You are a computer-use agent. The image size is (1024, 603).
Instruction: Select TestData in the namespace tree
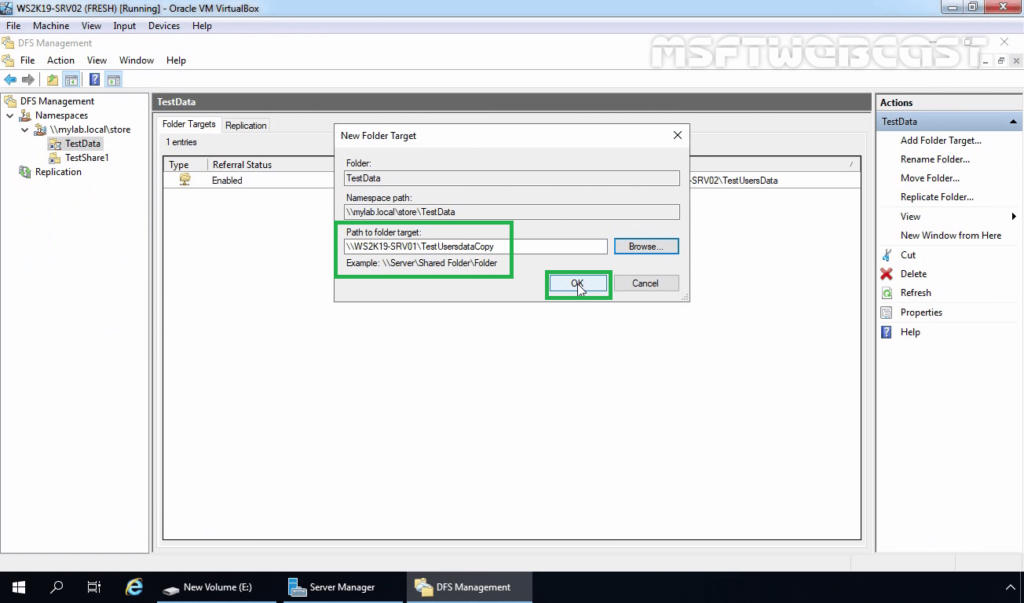pos(82,144)
